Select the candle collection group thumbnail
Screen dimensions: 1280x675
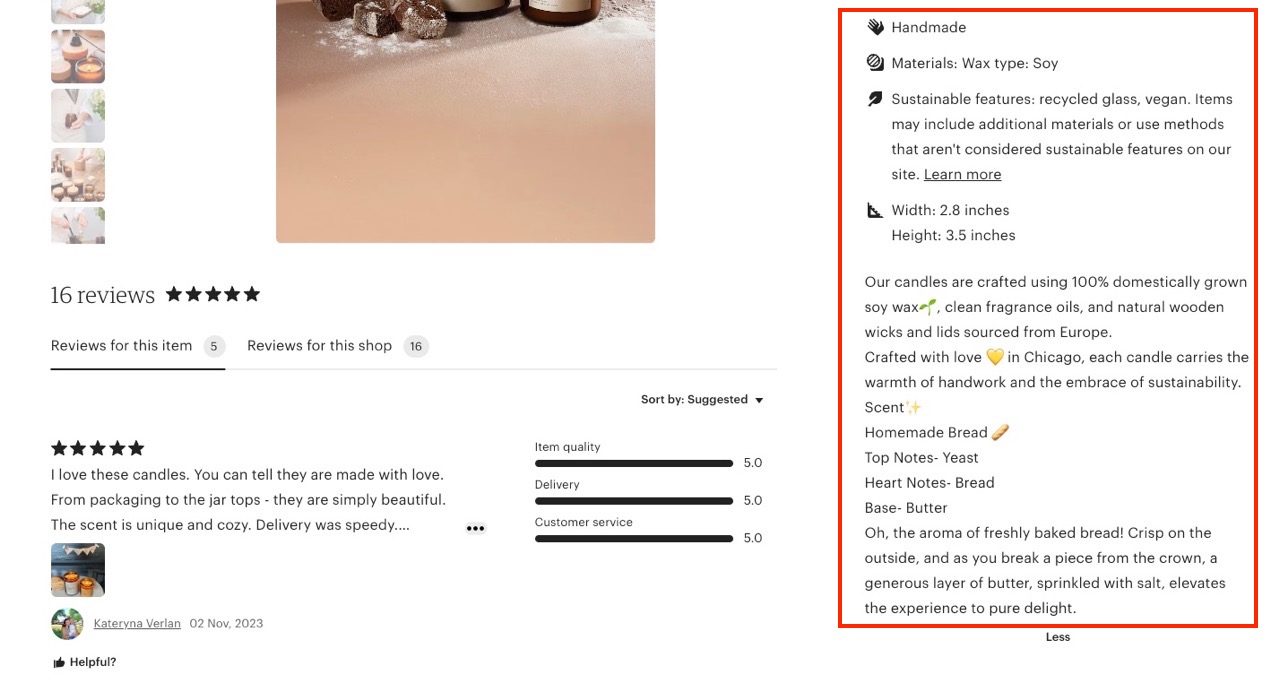tap(78, 175)
